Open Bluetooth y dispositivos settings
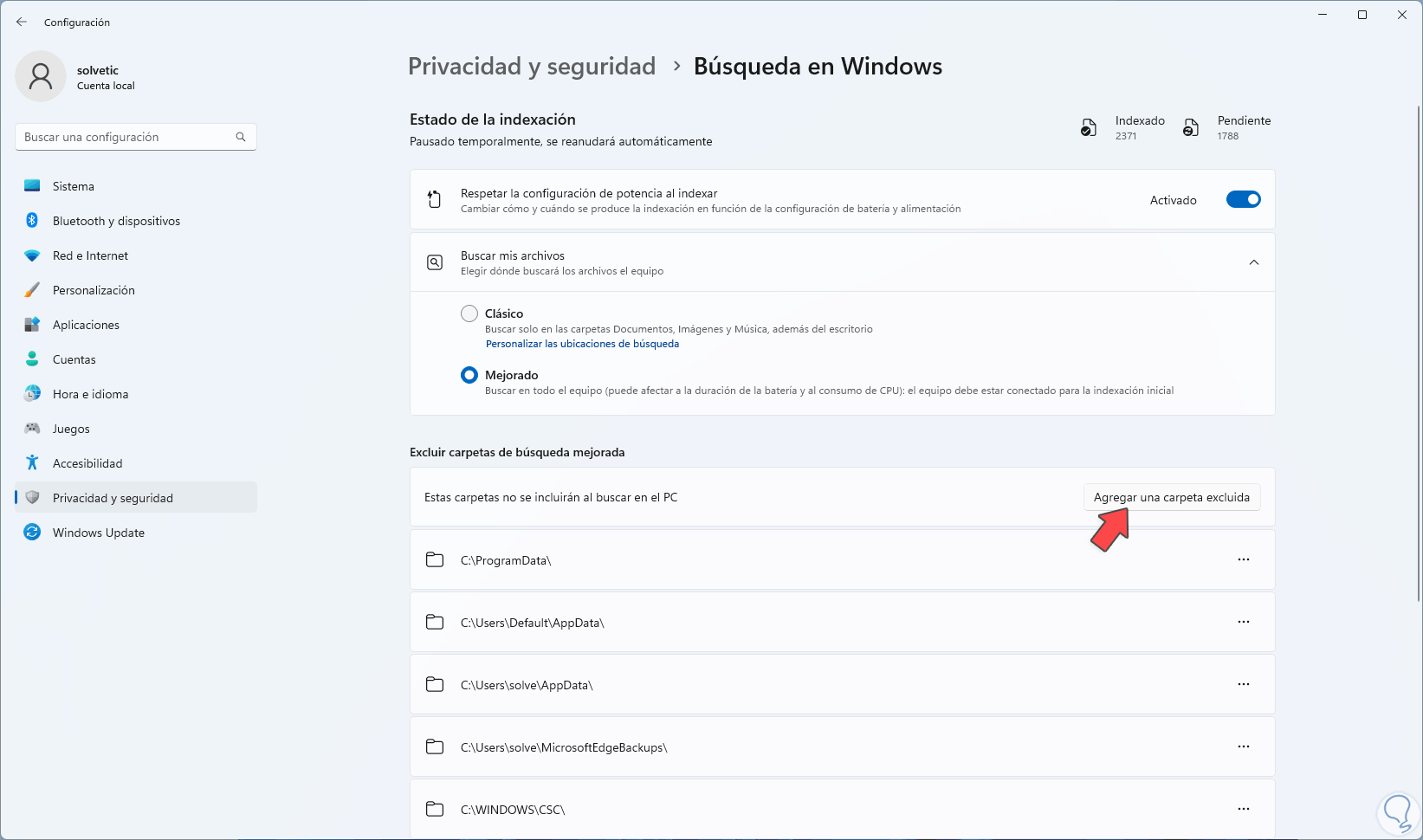Screen dimensions: 1423x840 116,221
